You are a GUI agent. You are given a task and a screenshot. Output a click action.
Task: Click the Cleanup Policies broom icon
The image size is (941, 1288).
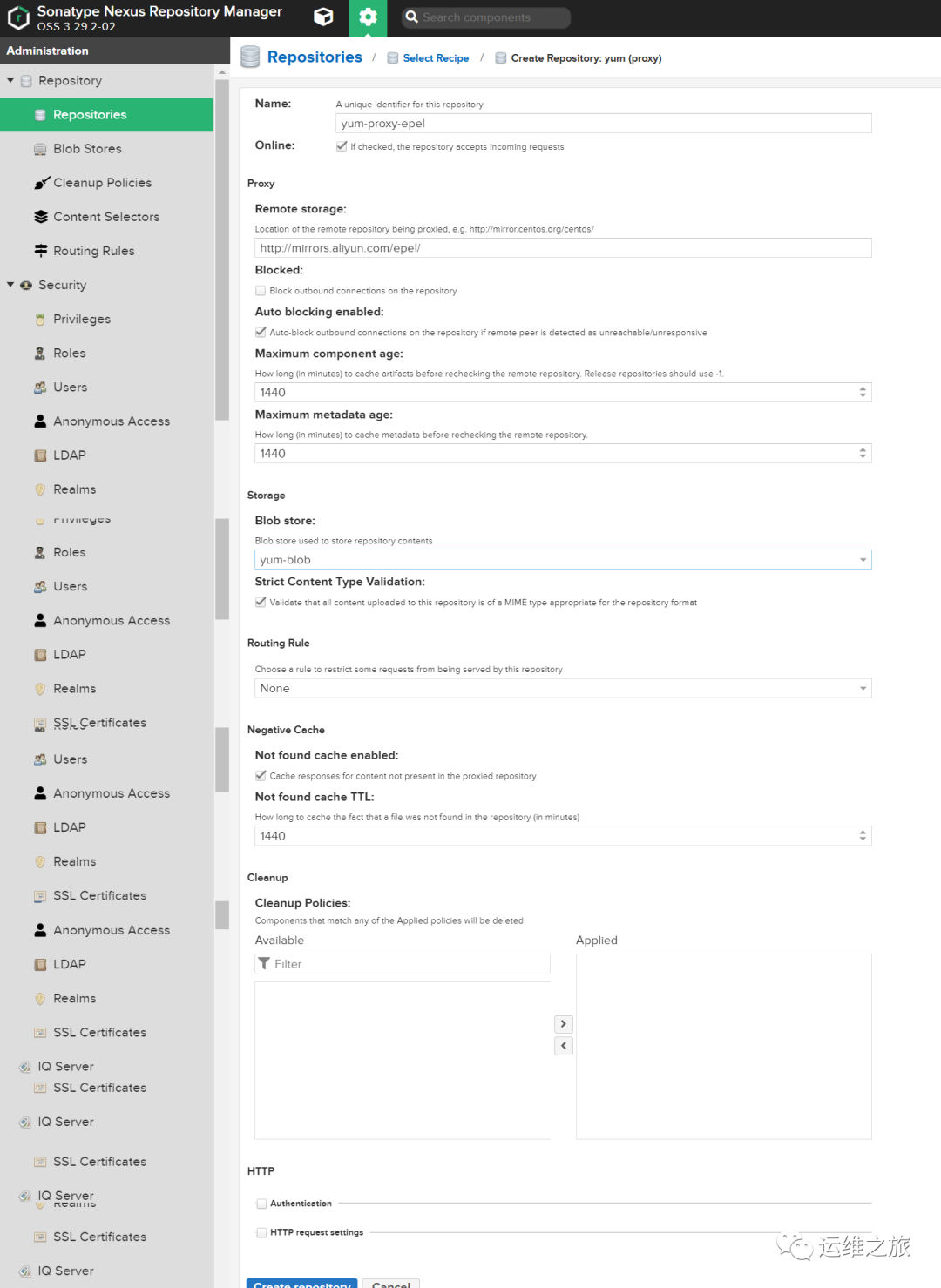coord(41,183)
